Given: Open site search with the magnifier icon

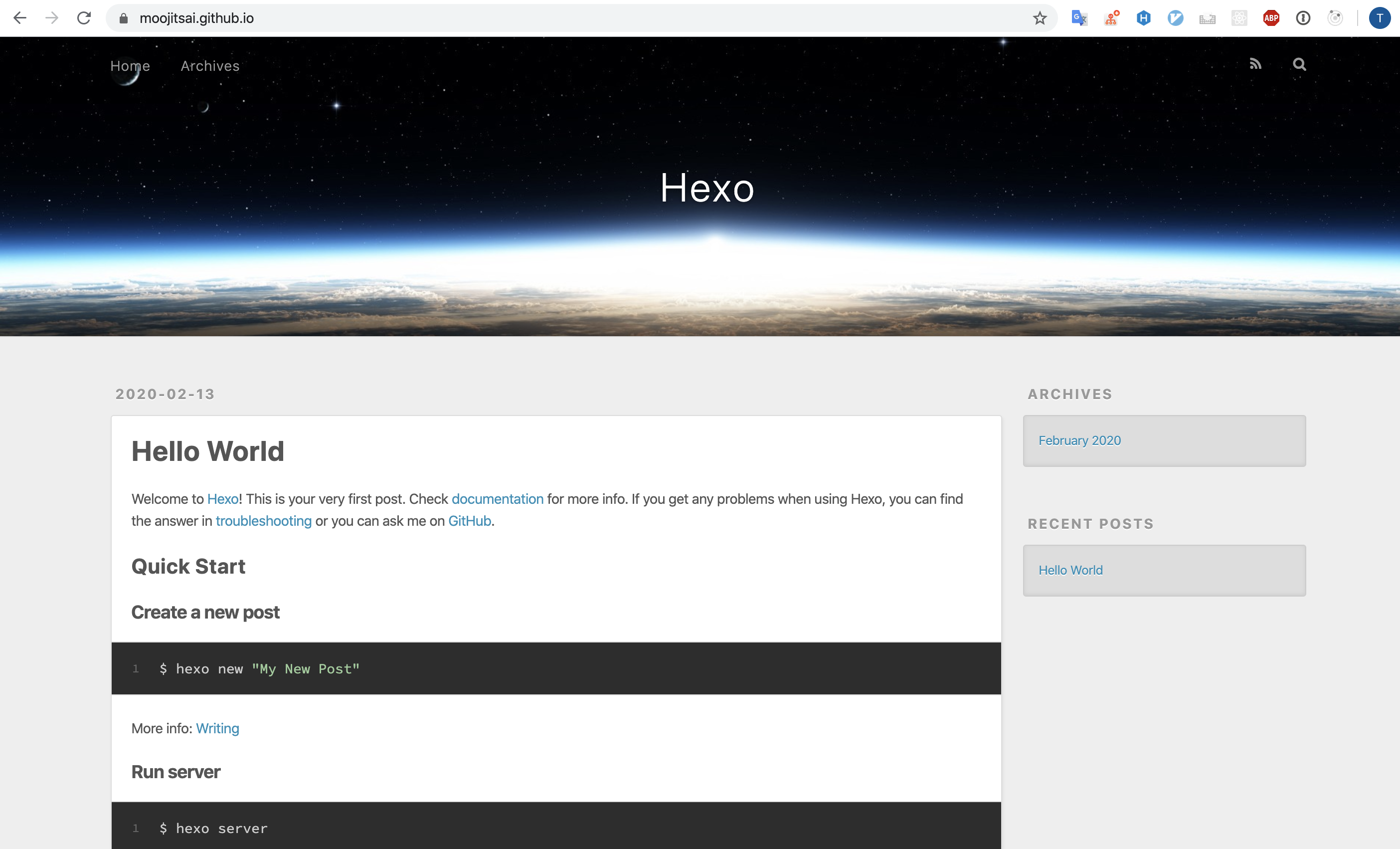Looking at the screenshot, I should (x=1299, y=64).
